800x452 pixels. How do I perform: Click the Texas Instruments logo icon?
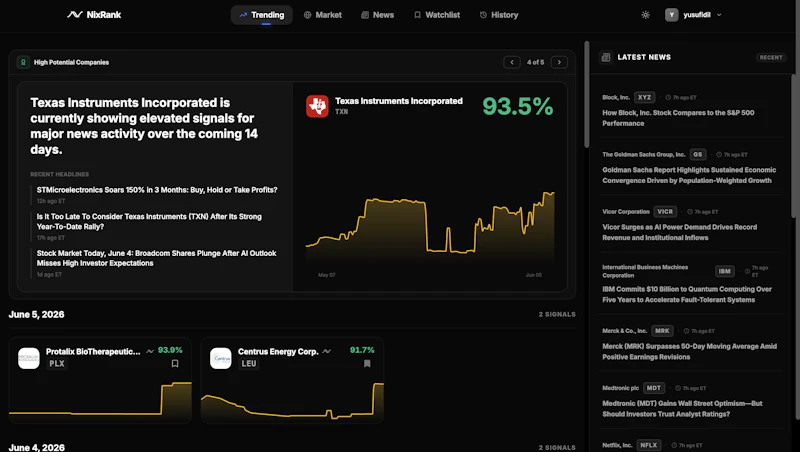point(317,106)
